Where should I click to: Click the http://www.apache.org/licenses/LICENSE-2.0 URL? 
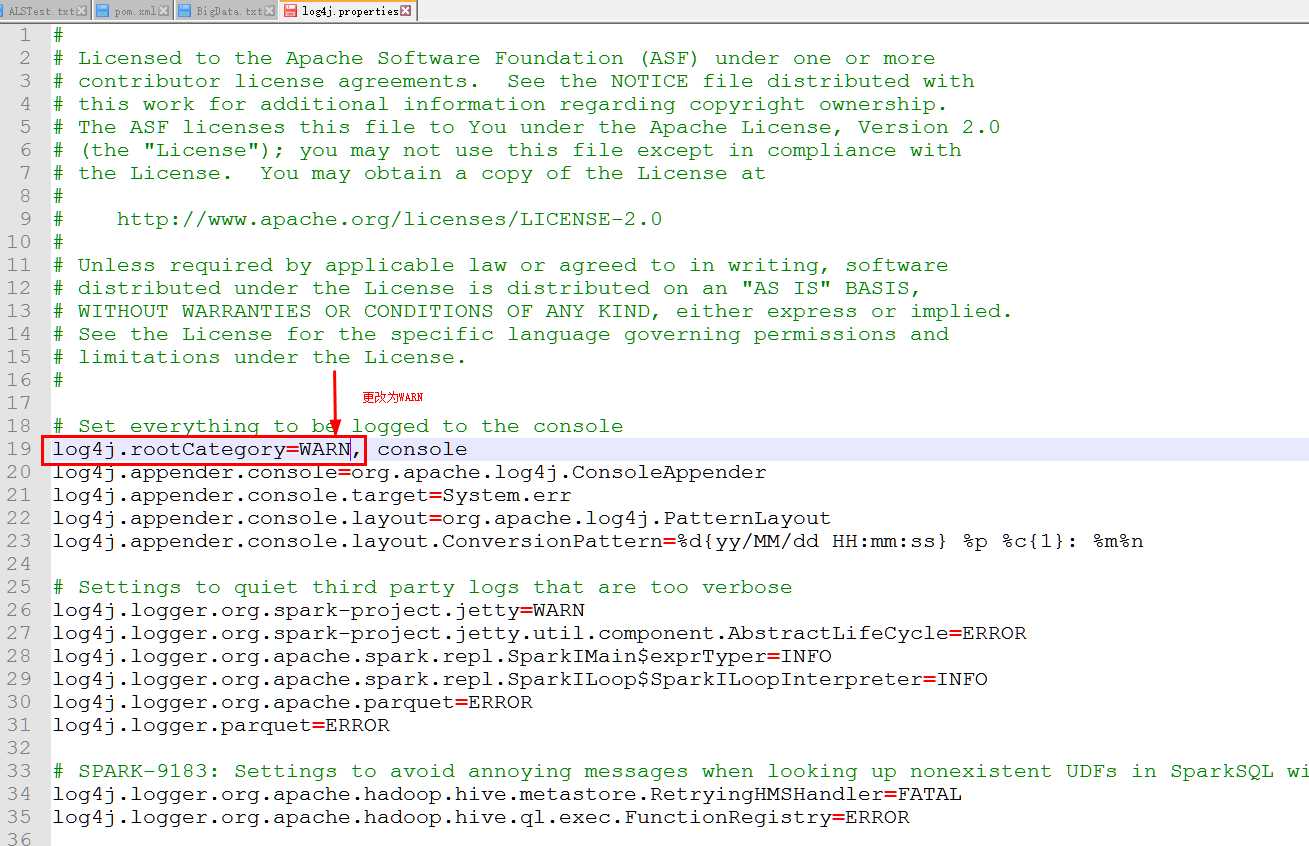pyautogui.click(x=389, y=219)
